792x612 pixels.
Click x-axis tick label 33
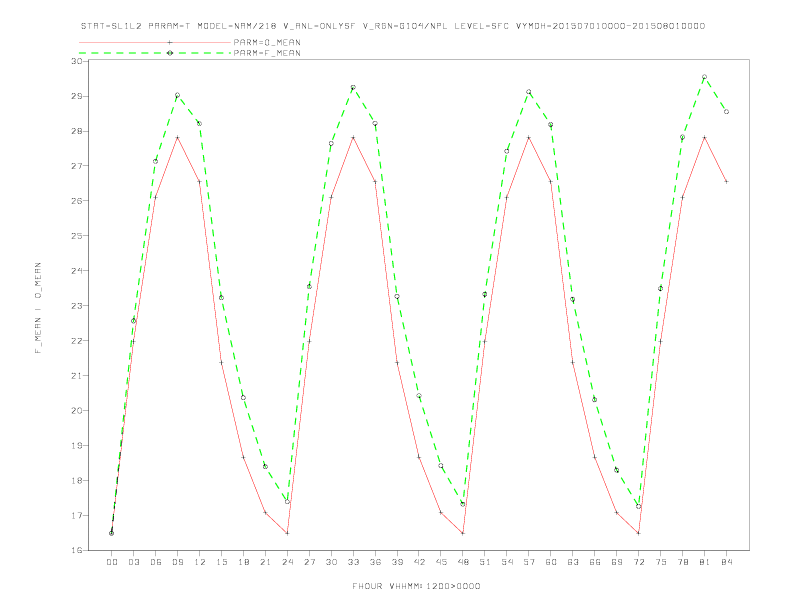[353, 562]
